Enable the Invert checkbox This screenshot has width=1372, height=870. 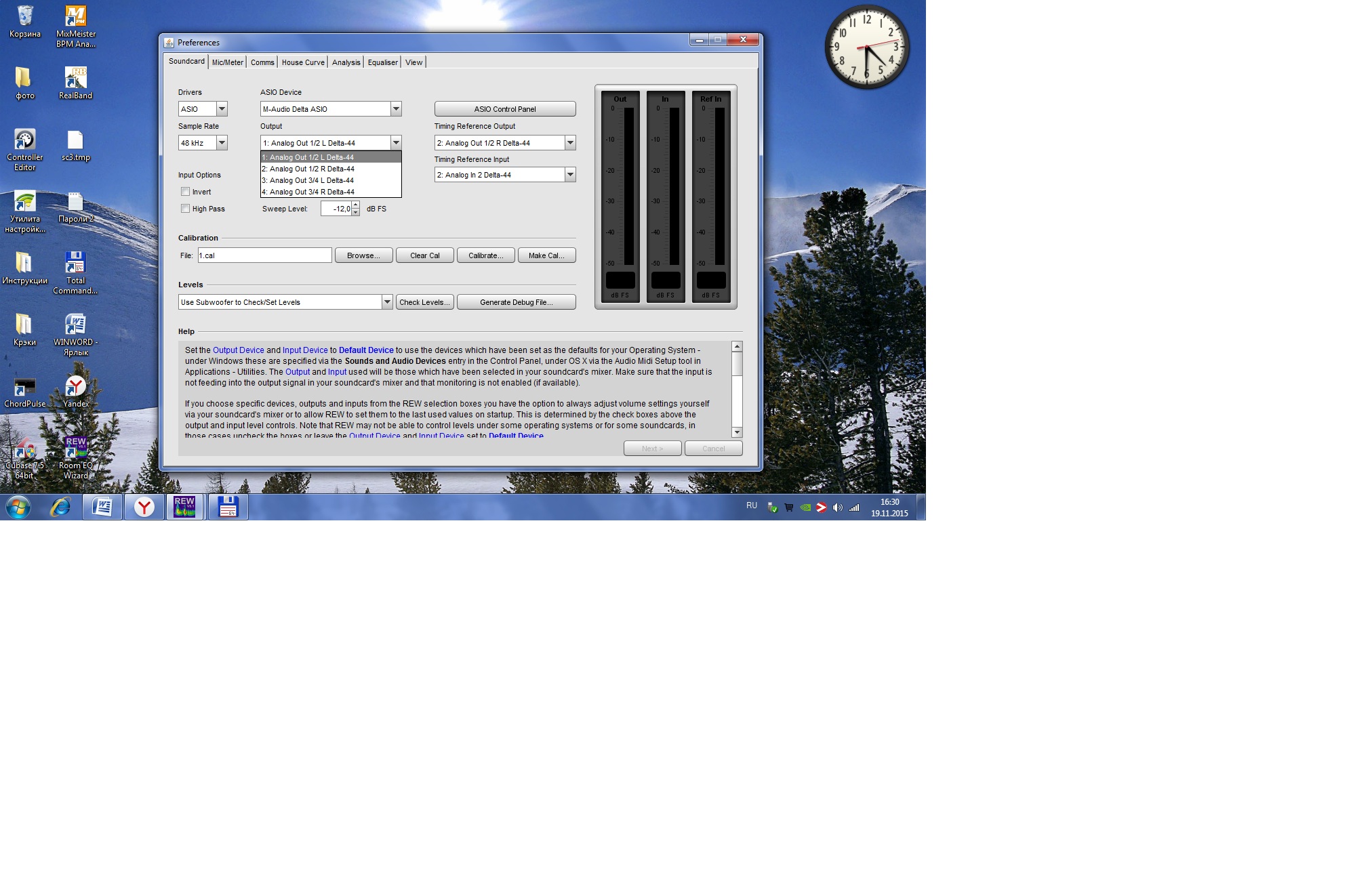pos(185,192)
